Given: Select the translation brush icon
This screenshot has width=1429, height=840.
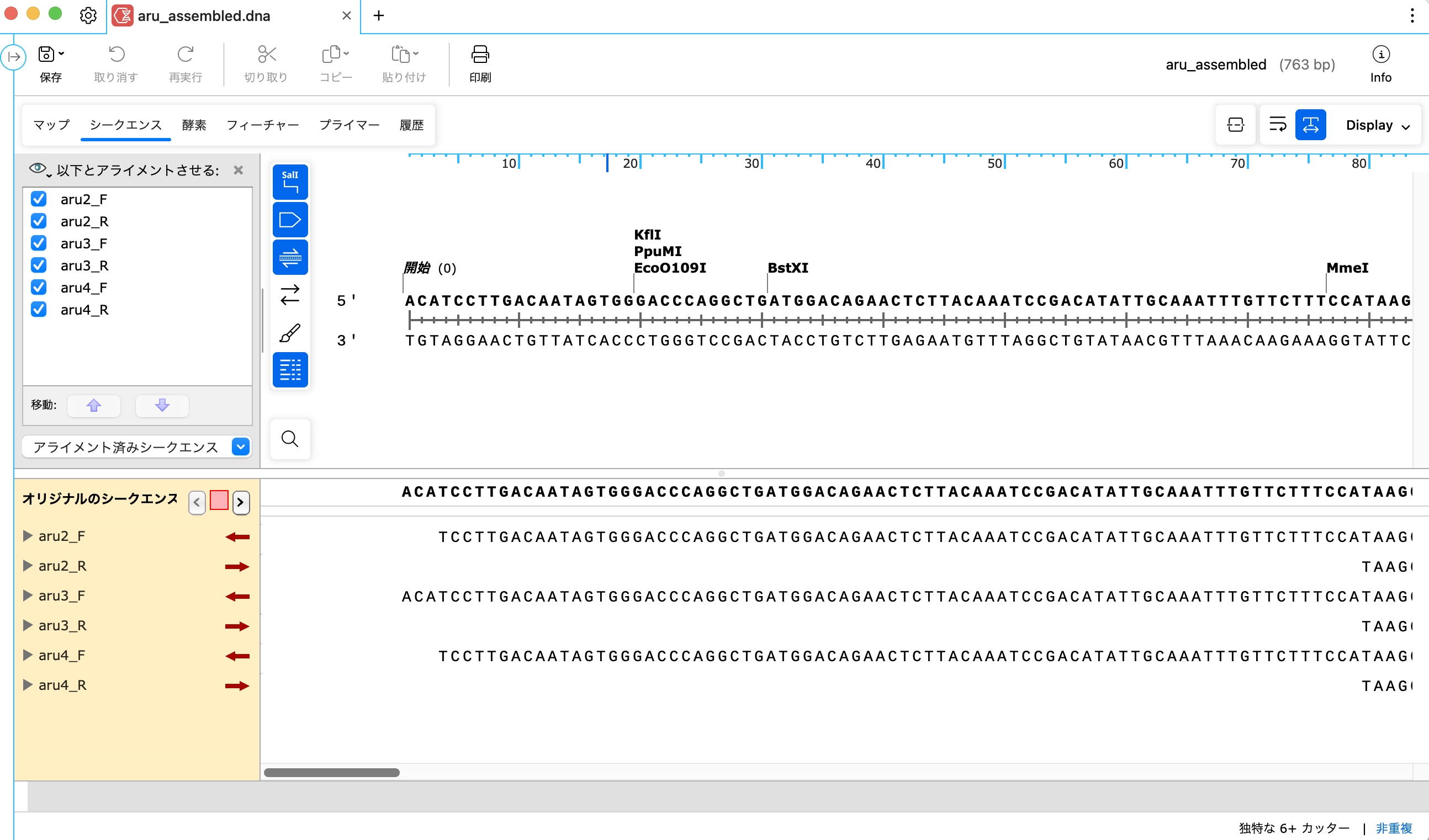Looking at the screenshot, I should (290, 332).
